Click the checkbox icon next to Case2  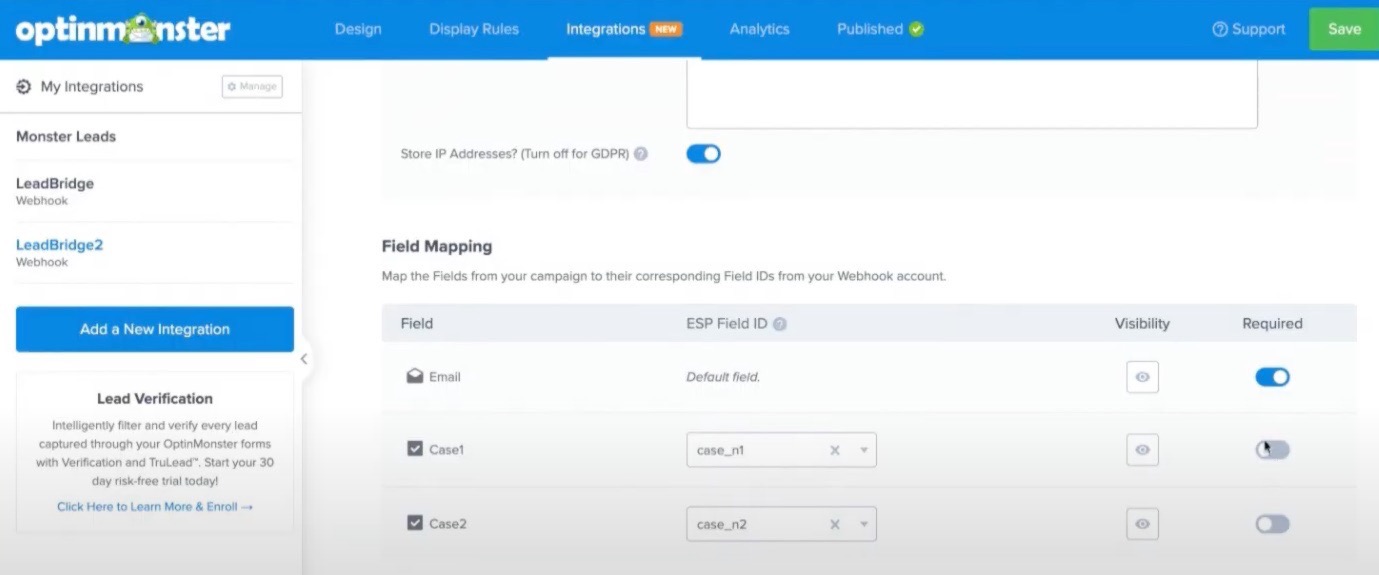click(415, 523)
